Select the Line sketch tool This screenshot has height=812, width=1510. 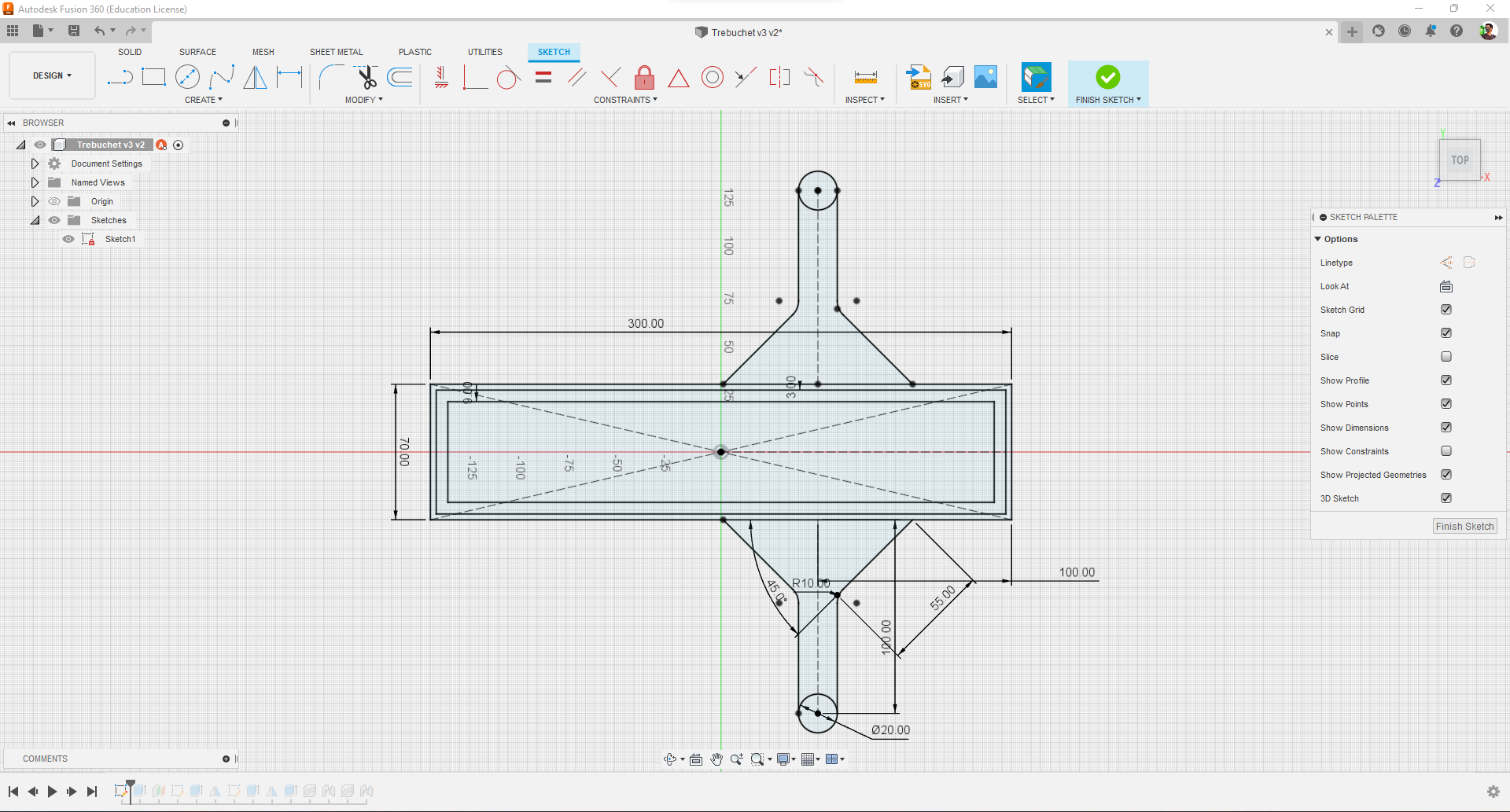(x=120, y=77)
